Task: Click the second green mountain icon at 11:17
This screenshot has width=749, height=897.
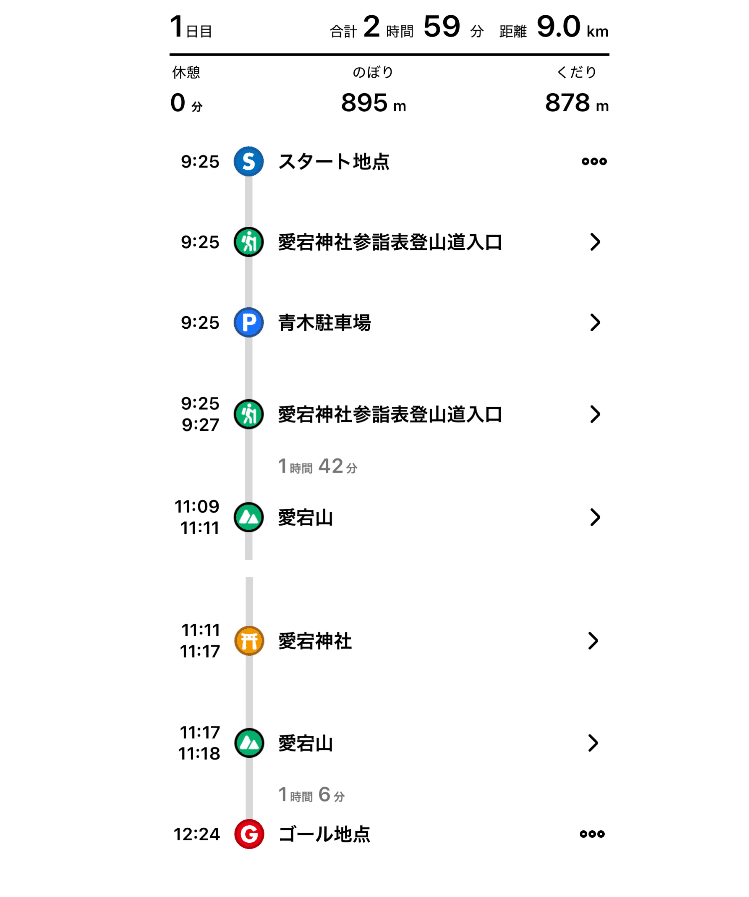Action: tap(249, 743)
